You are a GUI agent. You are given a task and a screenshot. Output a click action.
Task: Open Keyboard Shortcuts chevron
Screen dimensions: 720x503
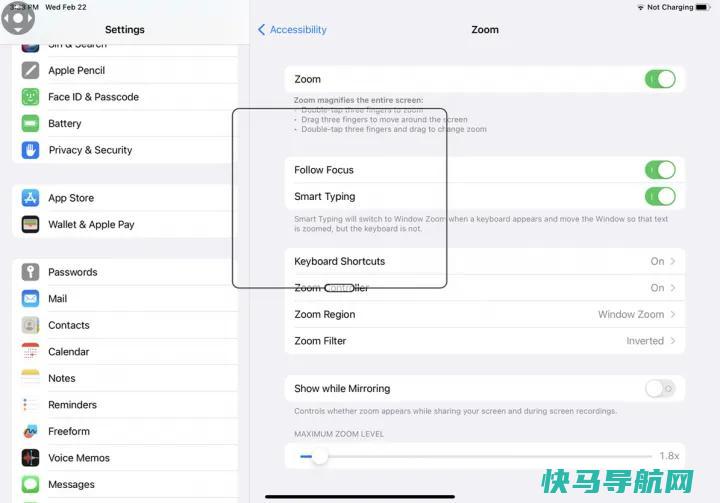click(673, 261)
